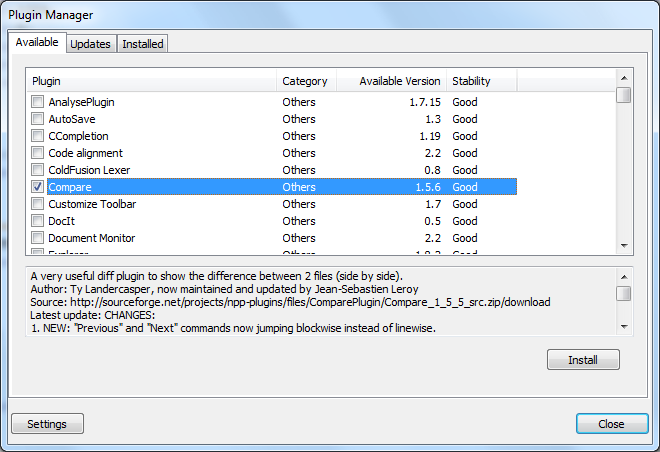Click version 0.5 of DocIt
The width and height of the screenshot is (660, 452).
point(433,221)
